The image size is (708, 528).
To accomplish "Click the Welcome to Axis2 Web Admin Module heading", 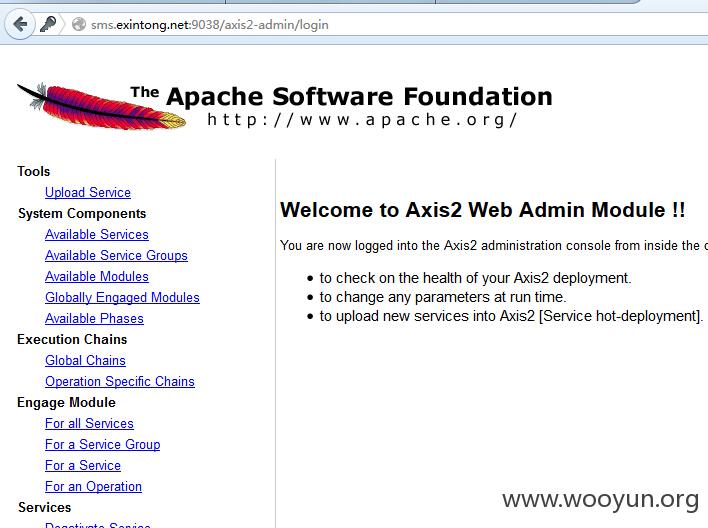I will pyautogui.click(x=482, y=210).
